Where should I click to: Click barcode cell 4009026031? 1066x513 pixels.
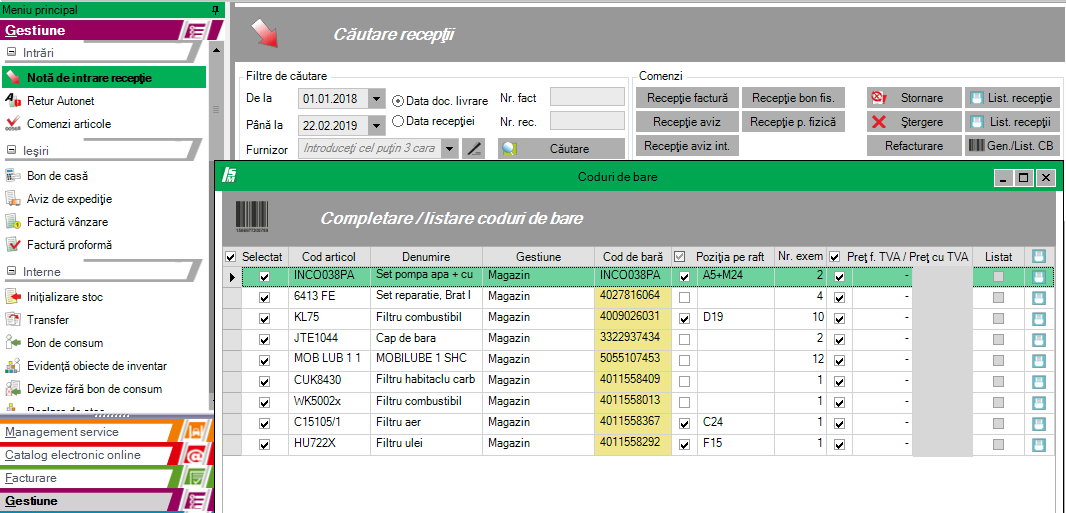click(633, 317)
